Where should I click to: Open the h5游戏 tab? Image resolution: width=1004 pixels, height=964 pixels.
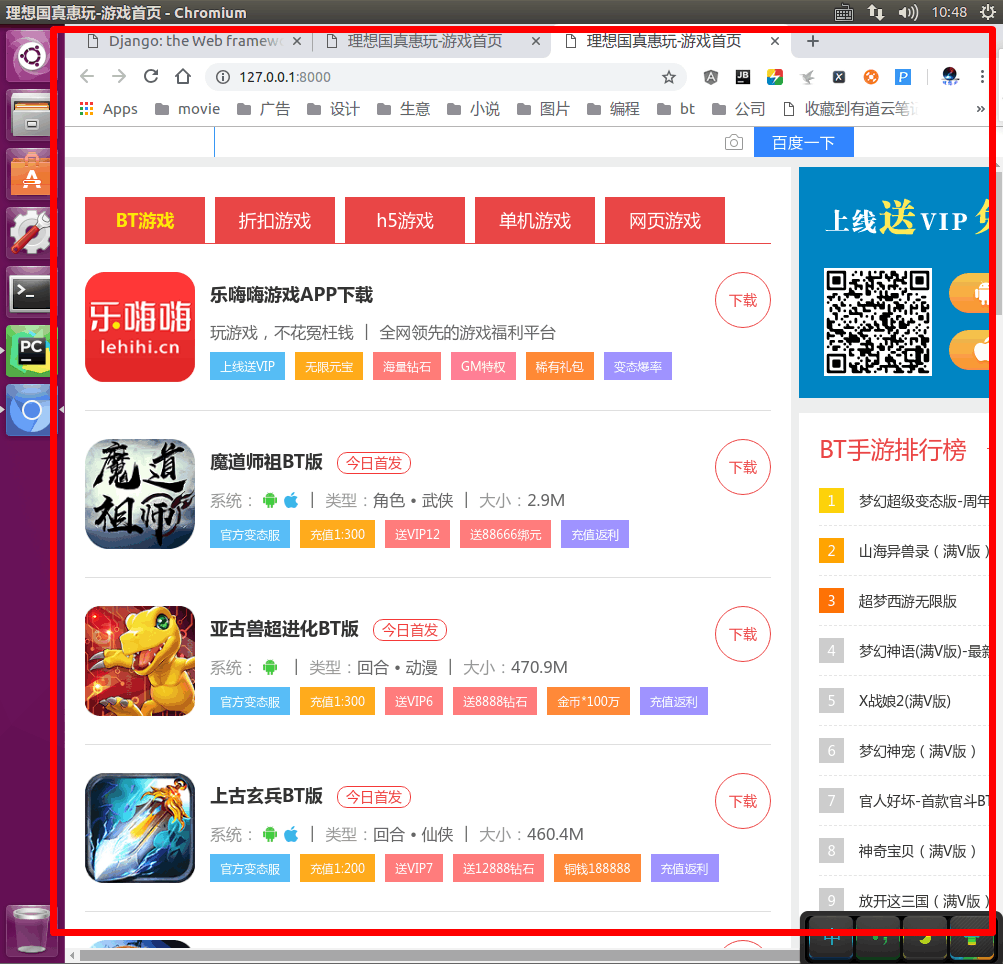tap(405, 220)
